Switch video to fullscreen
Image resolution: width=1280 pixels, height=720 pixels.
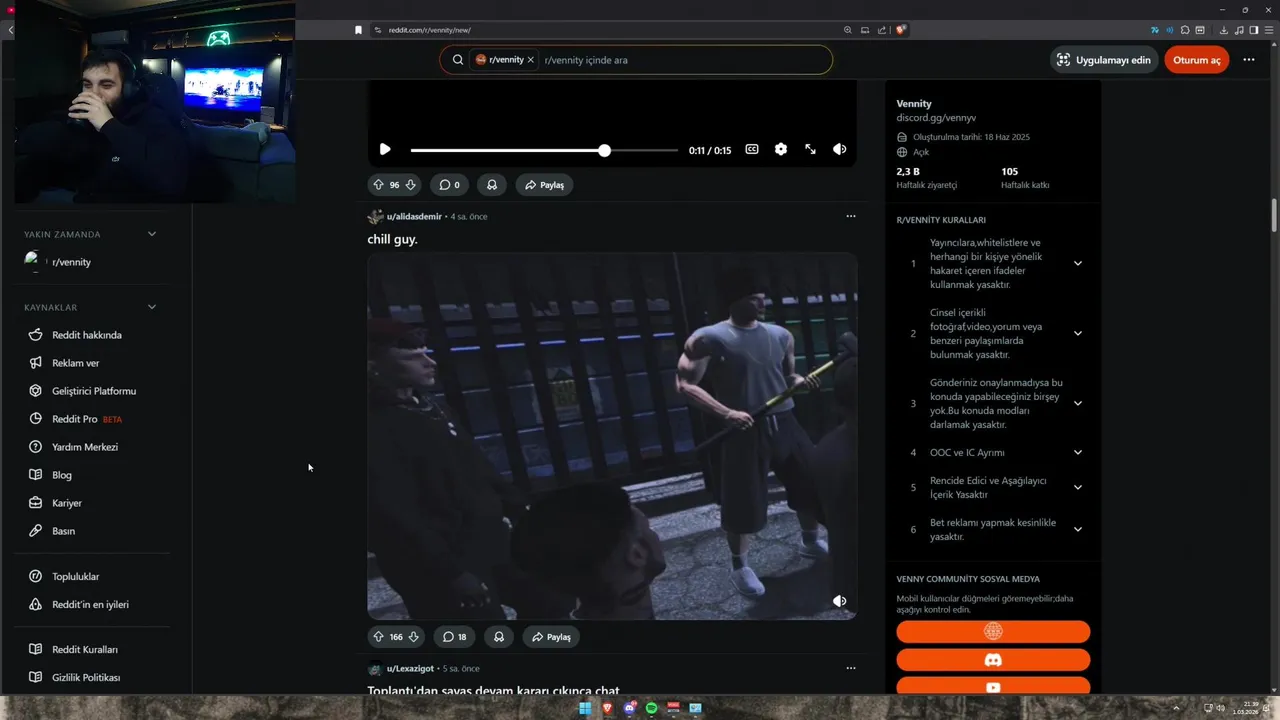pyautogui.click(x=810, y=150)
